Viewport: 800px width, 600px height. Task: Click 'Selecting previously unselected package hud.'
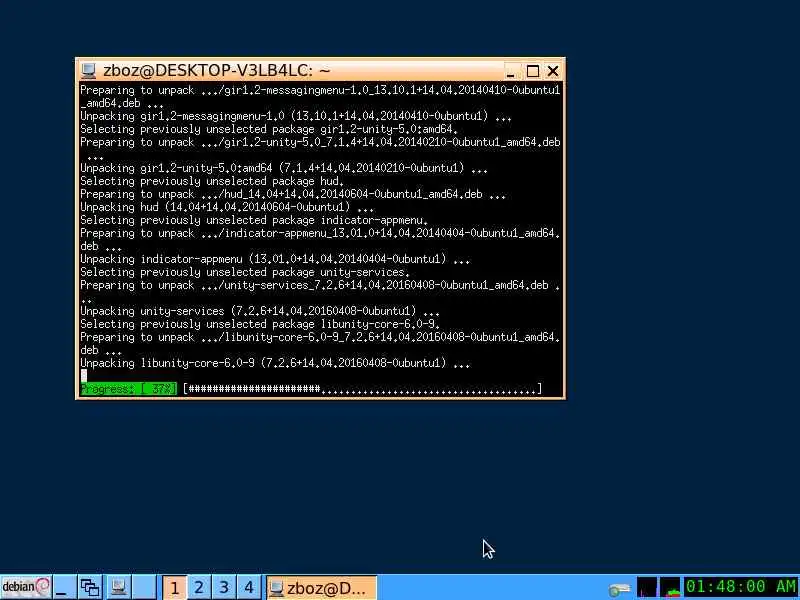[212, 181]
